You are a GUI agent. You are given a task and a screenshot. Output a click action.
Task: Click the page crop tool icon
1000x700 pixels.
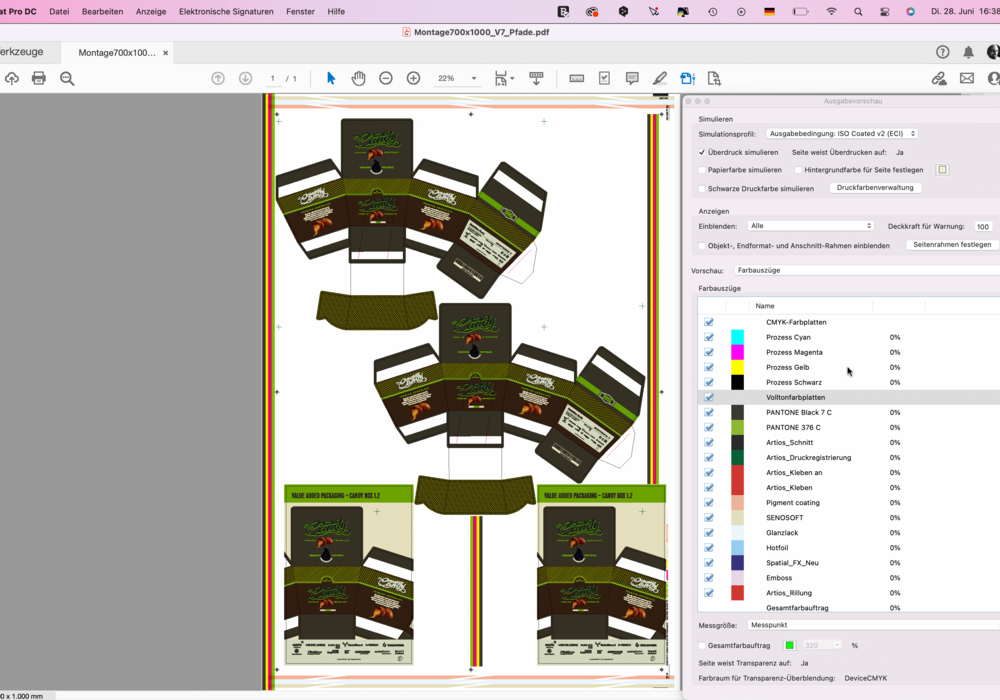tap(714, 78)
